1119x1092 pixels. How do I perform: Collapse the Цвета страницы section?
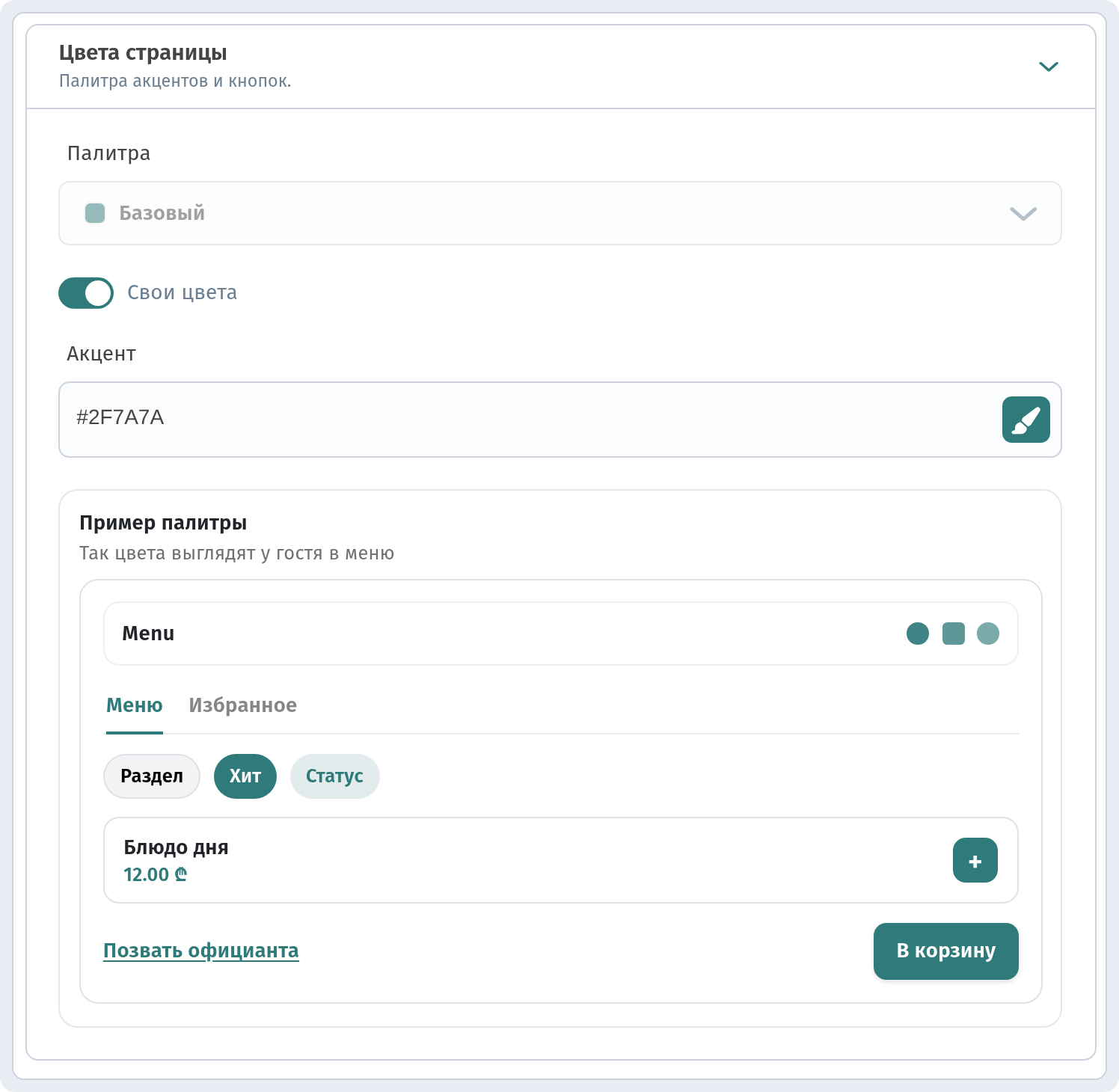(1049, 67)
